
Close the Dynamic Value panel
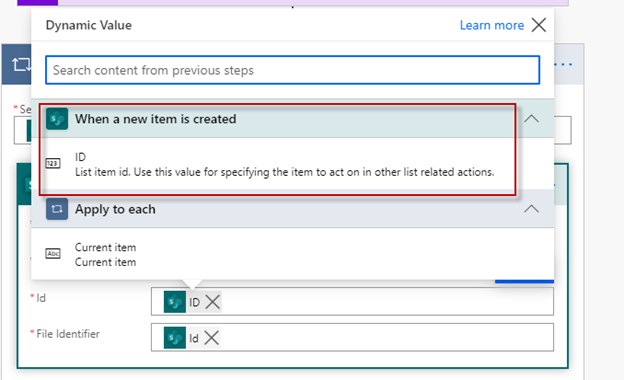point(539,25)
